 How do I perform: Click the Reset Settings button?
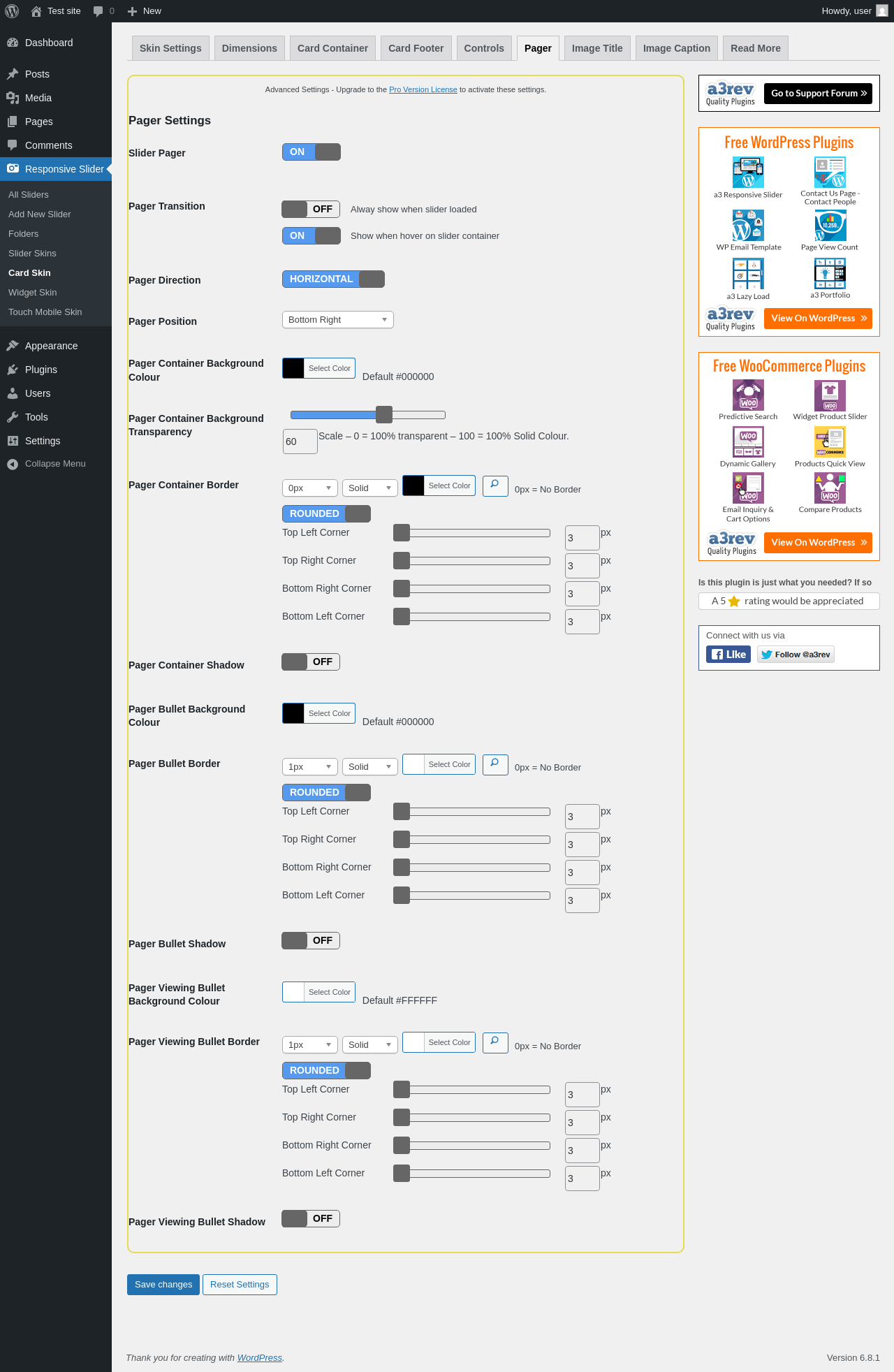tap(240, 1285)
